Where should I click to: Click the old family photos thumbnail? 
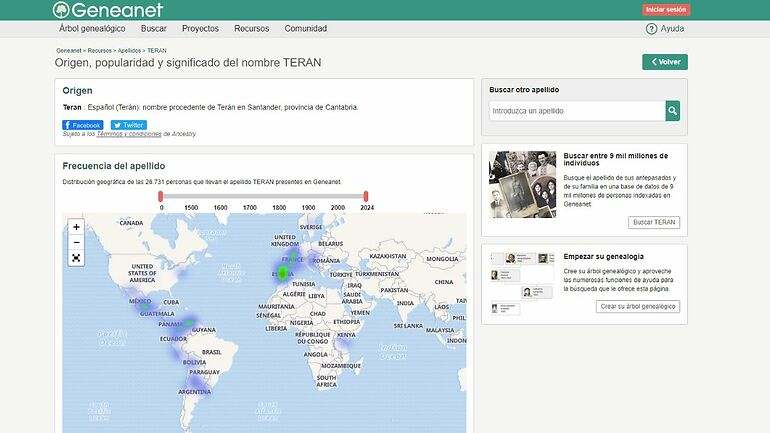coord(522,184)
